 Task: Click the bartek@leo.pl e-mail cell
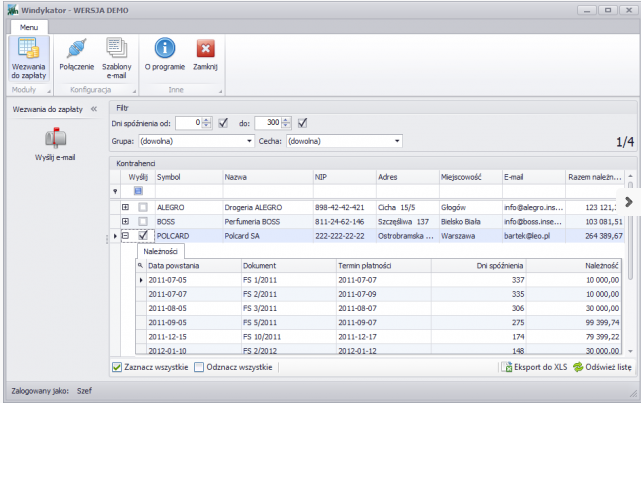tap(533, 236)
